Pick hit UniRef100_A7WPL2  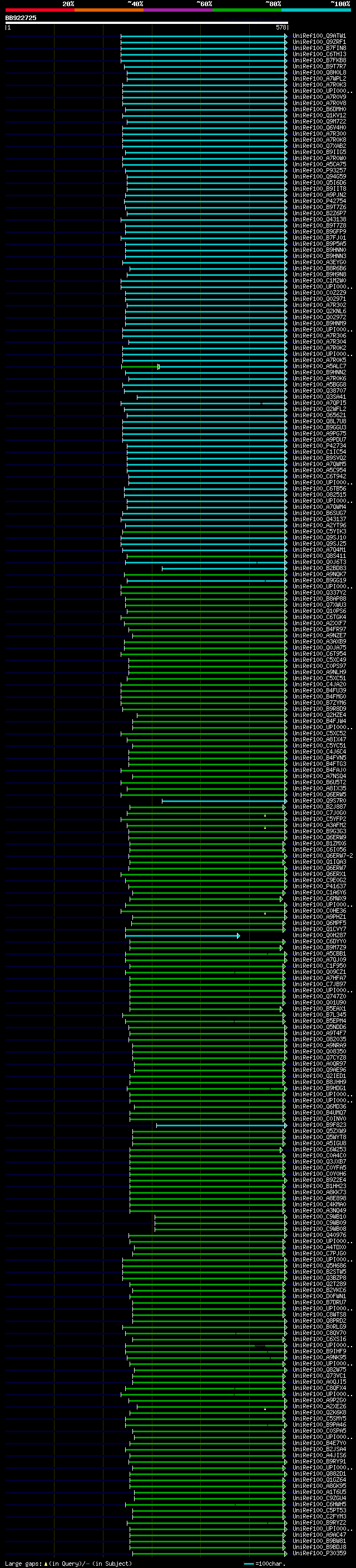[x=319, y=78]
